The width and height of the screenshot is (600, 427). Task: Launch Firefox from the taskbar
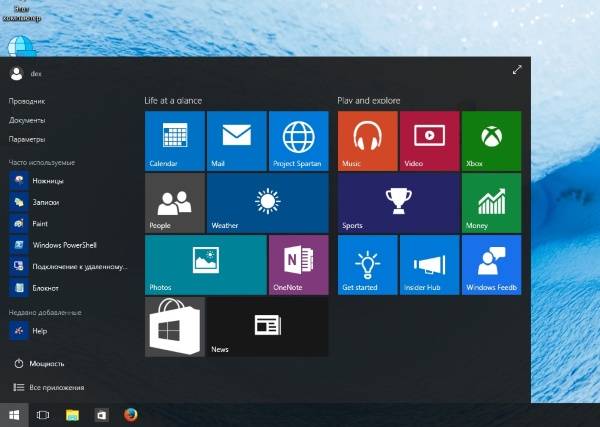(x=130, y=415)
